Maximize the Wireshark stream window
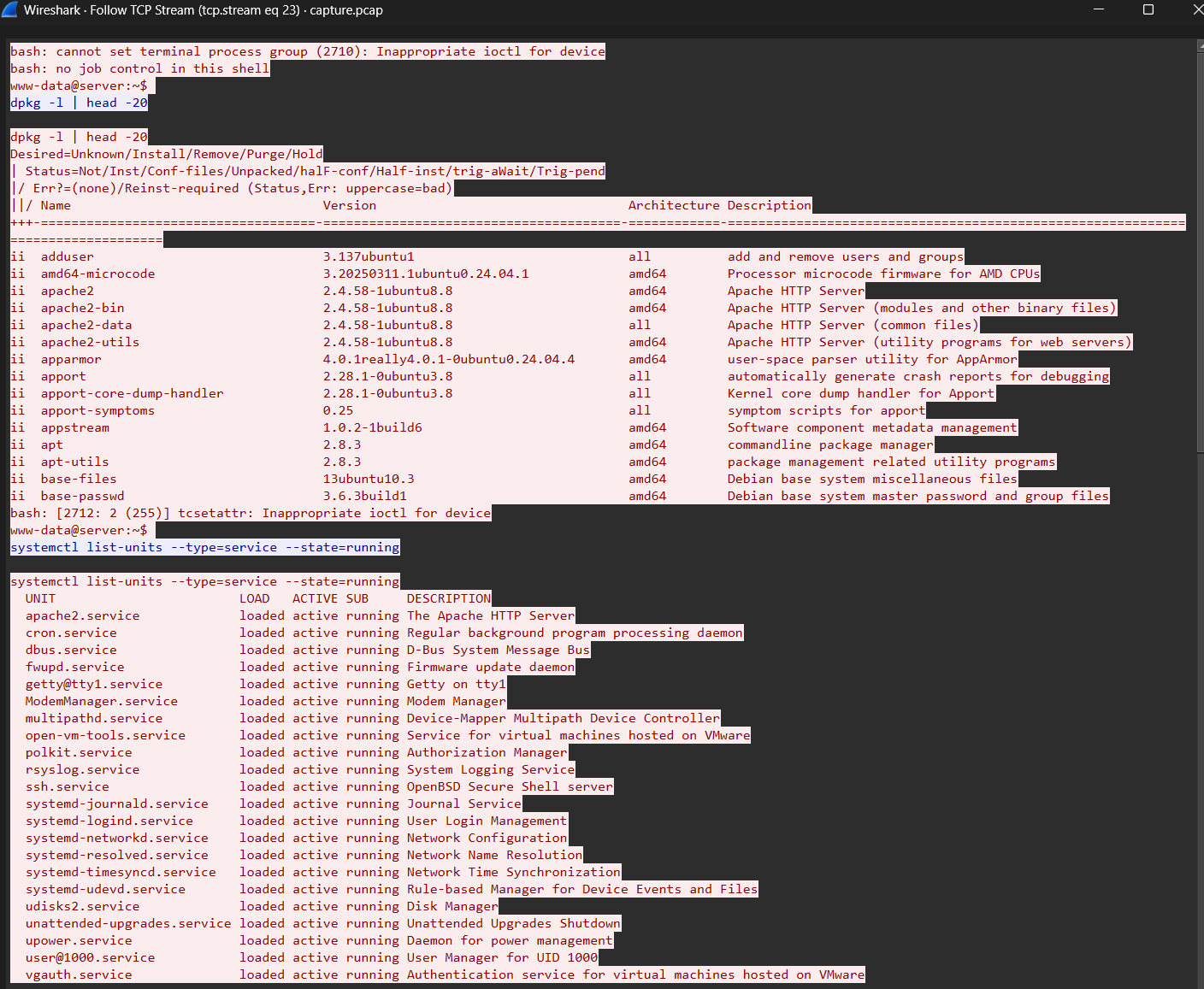1204x989 pixels. [x=1148, y=9]
